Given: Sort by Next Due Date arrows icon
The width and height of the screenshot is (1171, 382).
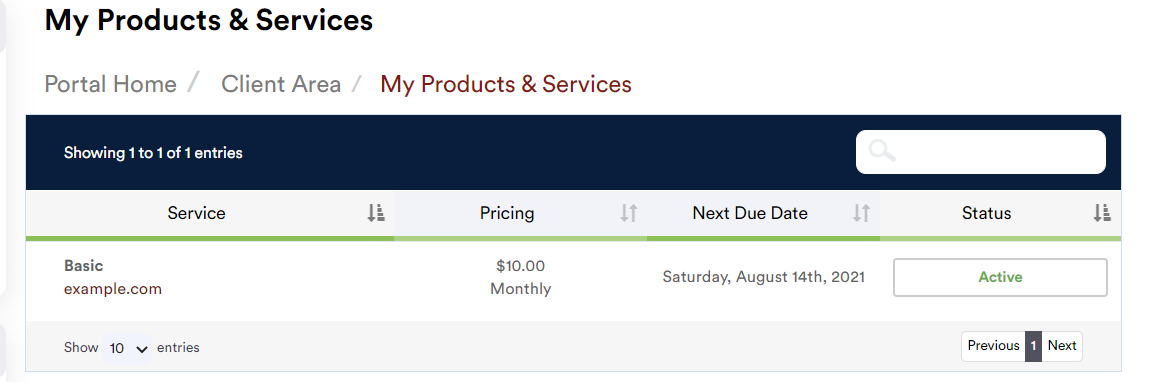Looking at the screenshot, I should [x=862, y=213].
